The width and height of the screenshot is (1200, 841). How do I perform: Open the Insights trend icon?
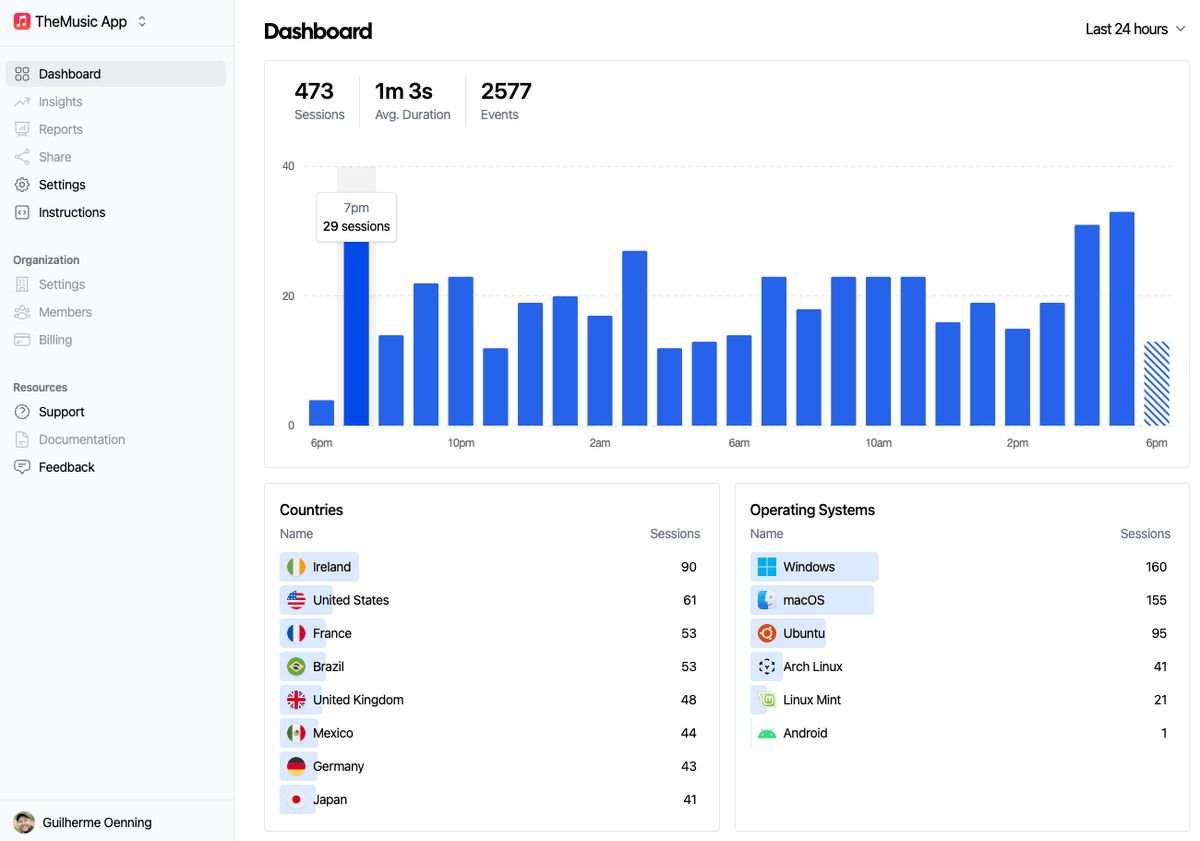tap(20, 101)
